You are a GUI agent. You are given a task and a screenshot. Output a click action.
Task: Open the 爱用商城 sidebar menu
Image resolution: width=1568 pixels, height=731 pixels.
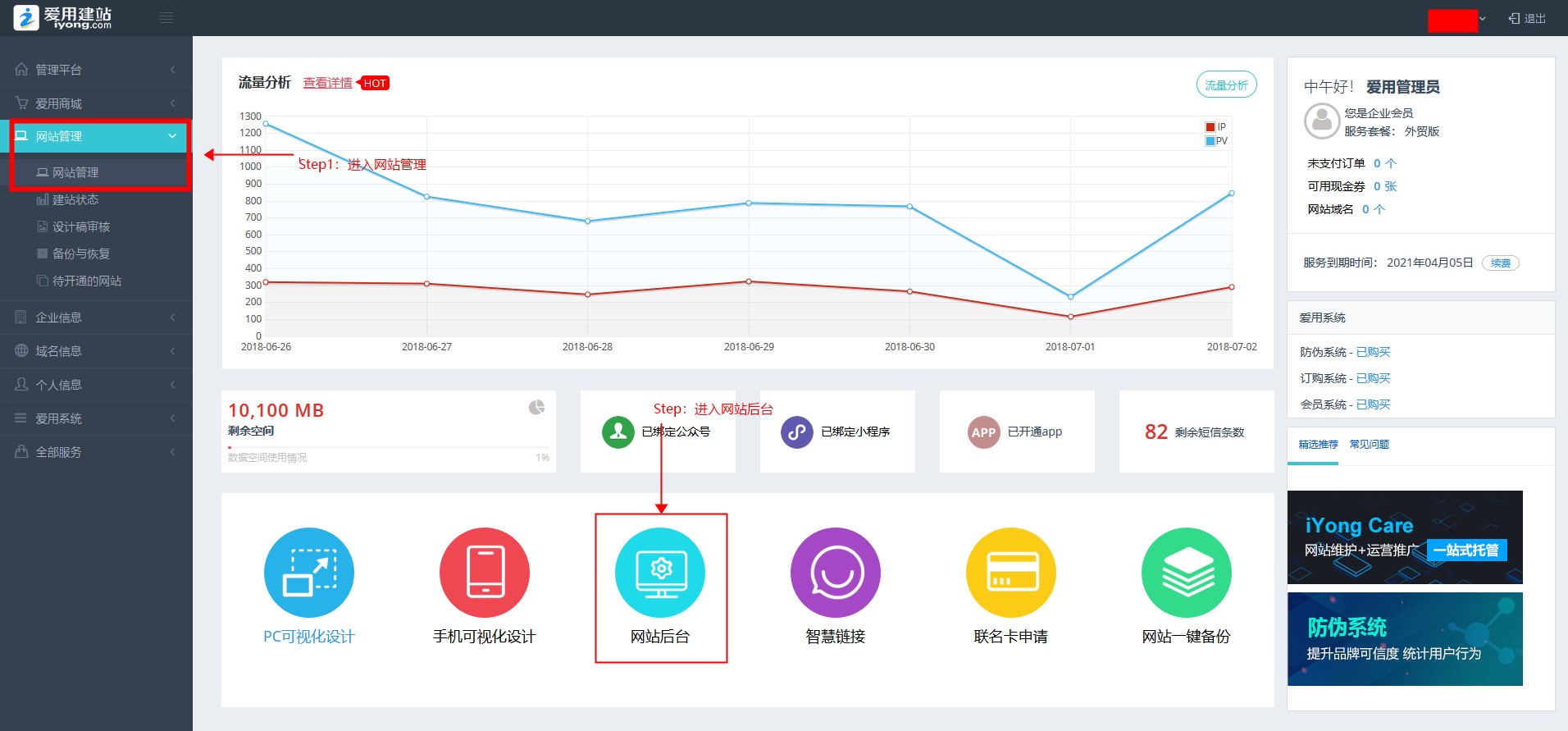pos(96,103)
